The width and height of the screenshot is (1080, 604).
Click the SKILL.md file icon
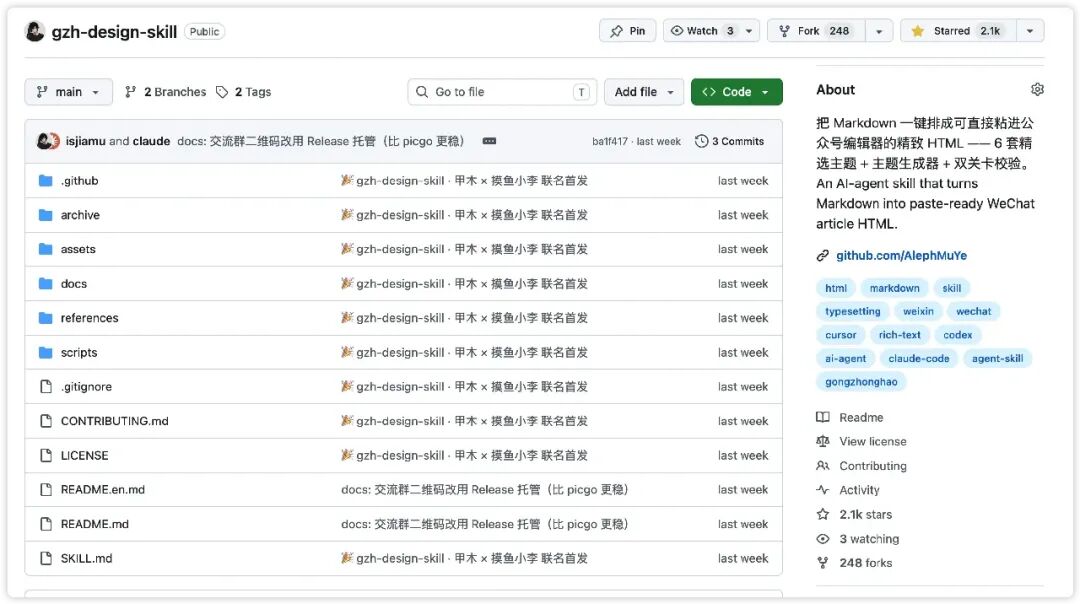[x=45, y=559]
